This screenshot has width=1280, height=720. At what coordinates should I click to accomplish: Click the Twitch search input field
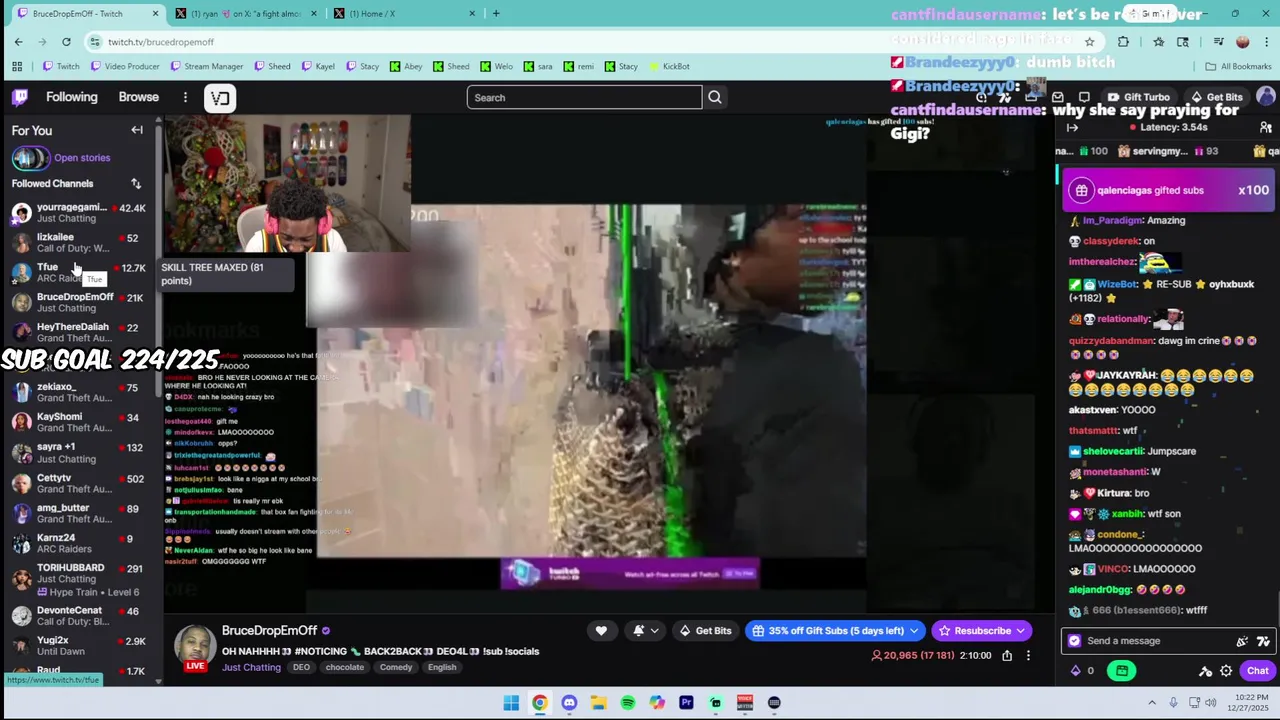coord(584,97)
